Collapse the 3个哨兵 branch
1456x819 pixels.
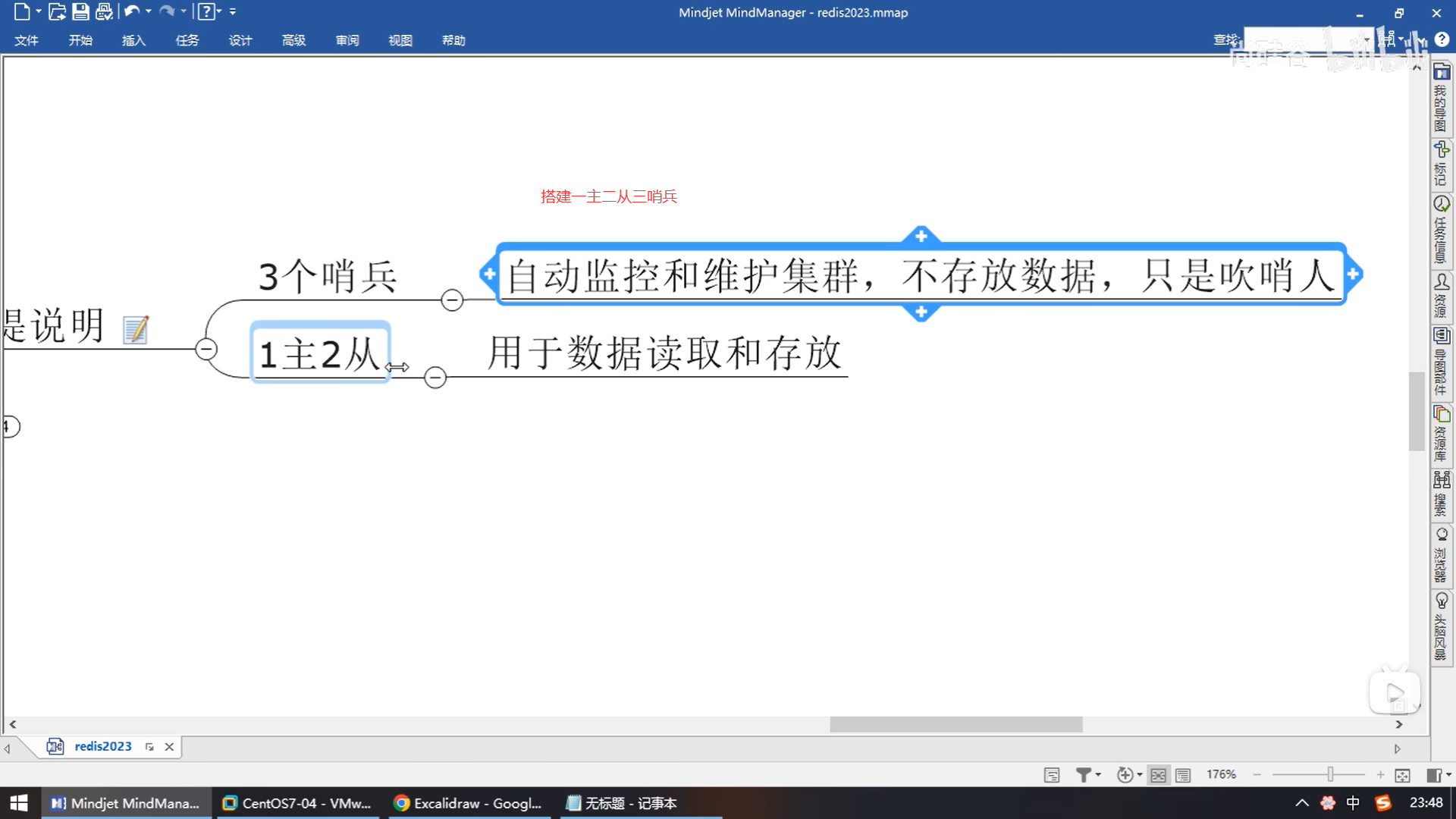(x=452, y=300)
